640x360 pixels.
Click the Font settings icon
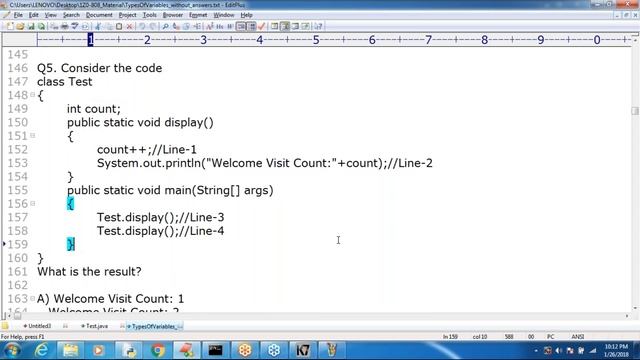click(x=209, y=27)
